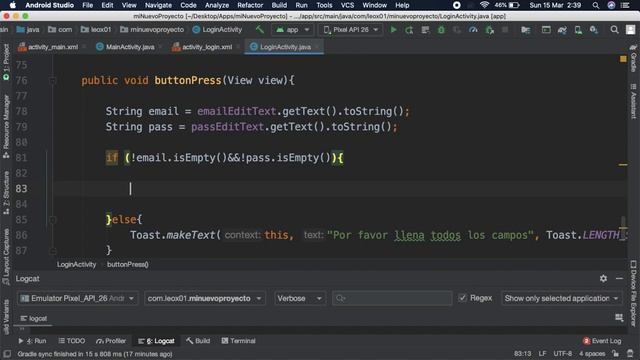Open Project Structure icon in toolbar
Screen dimensions: 640x360
coord(526,30)
